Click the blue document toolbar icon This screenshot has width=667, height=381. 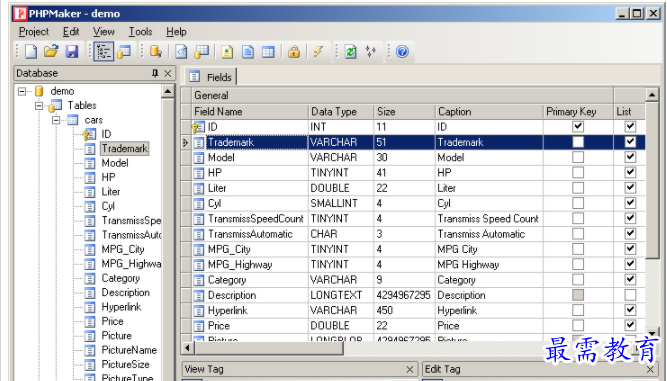(x=248, y=51)
